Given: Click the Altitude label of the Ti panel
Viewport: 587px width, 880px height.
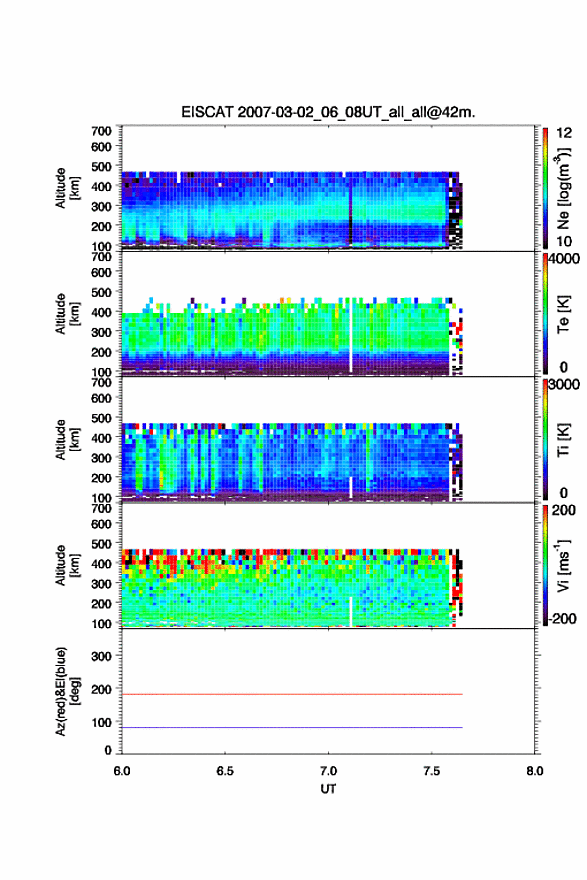Looking at the screenshot, I should pos(67,440).
